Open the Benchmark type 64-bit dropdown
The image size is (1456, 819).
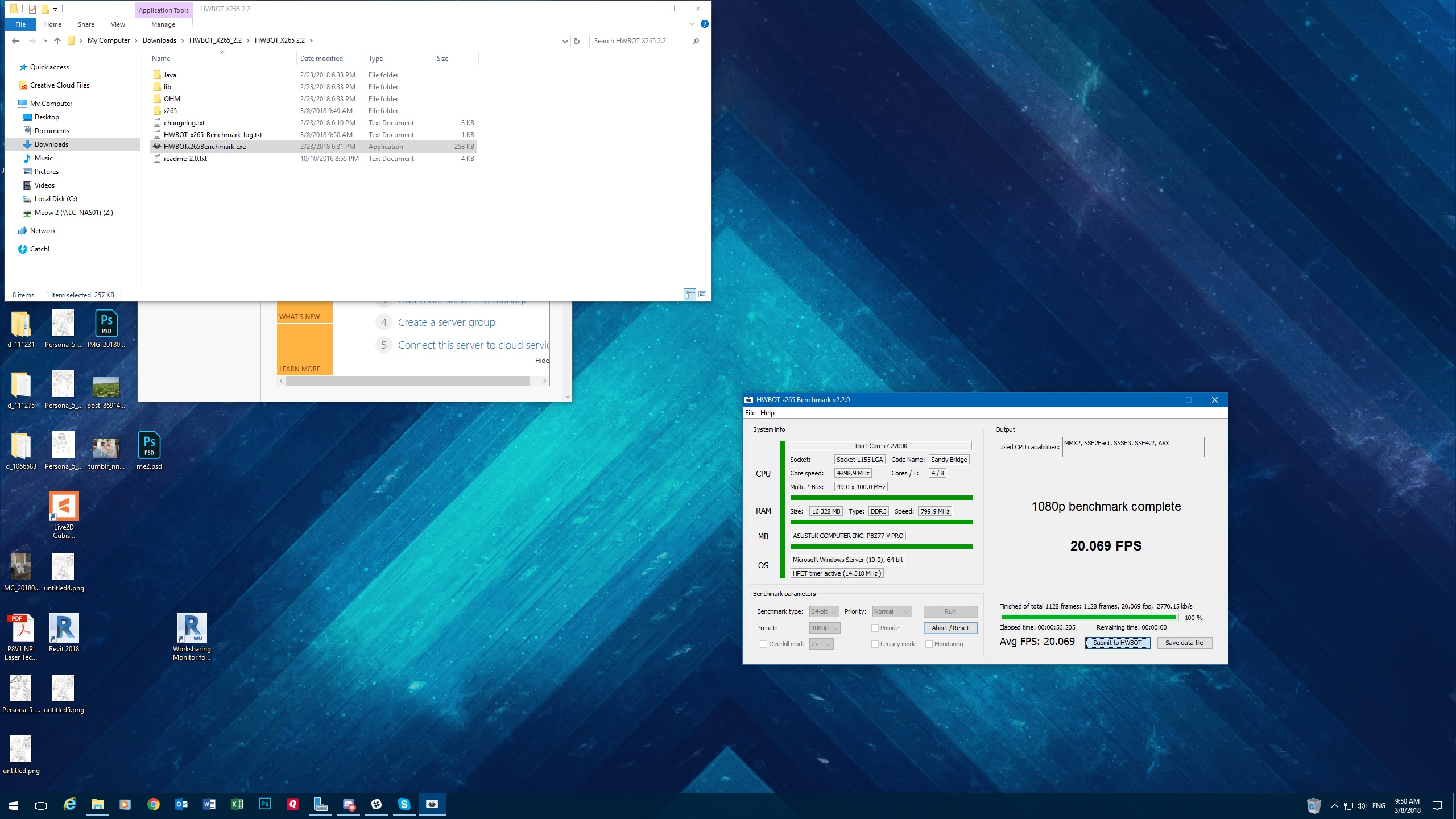(824, 611)
